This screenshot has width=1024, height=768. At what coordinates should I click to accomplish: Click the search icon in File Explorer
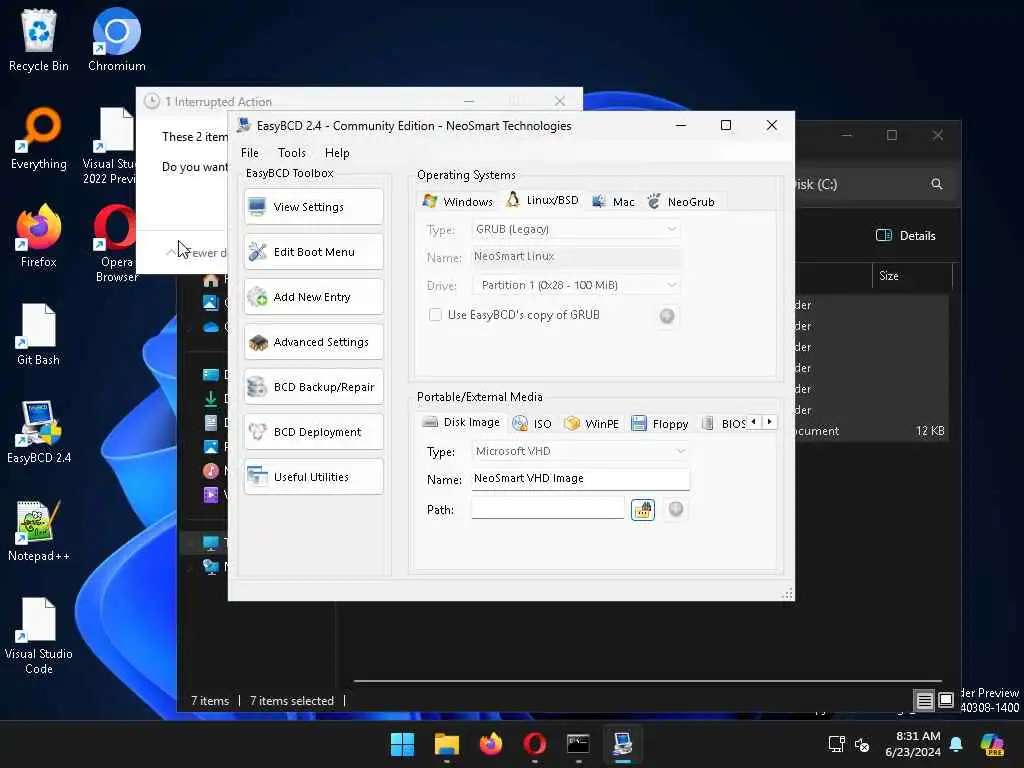[936, 184]
